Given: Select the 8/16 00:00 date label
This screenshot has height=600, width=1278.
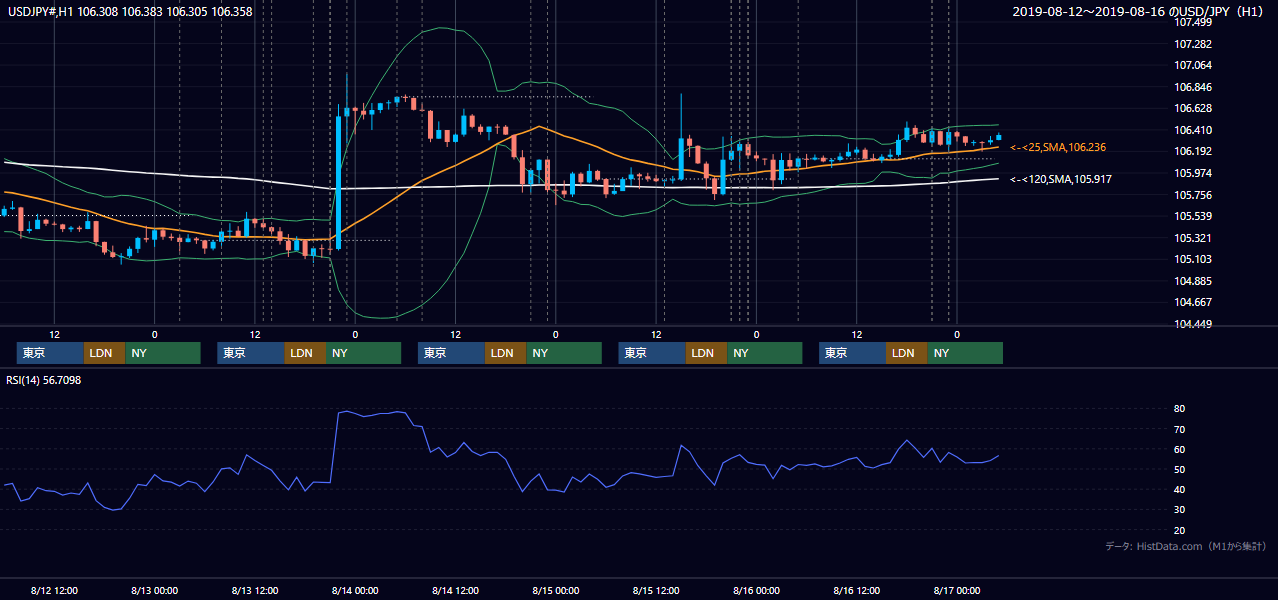Looking at the screenshot, I should tap(756, 590).
